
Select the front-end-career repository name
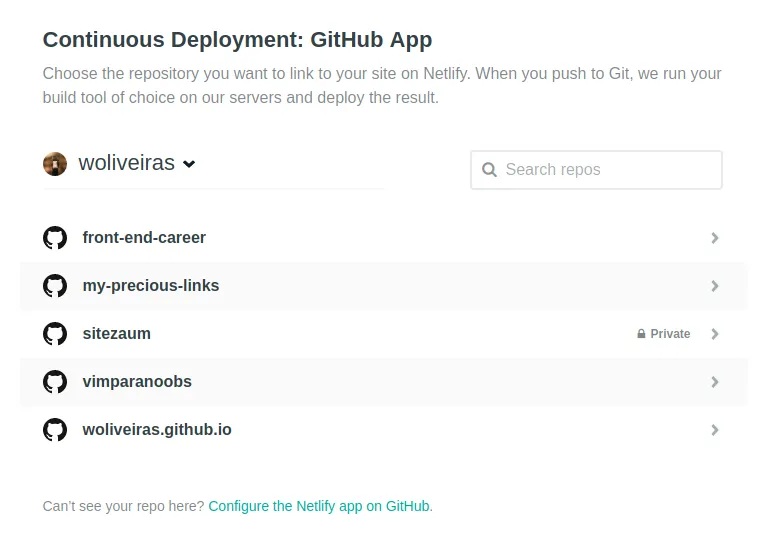pos(144,238)
